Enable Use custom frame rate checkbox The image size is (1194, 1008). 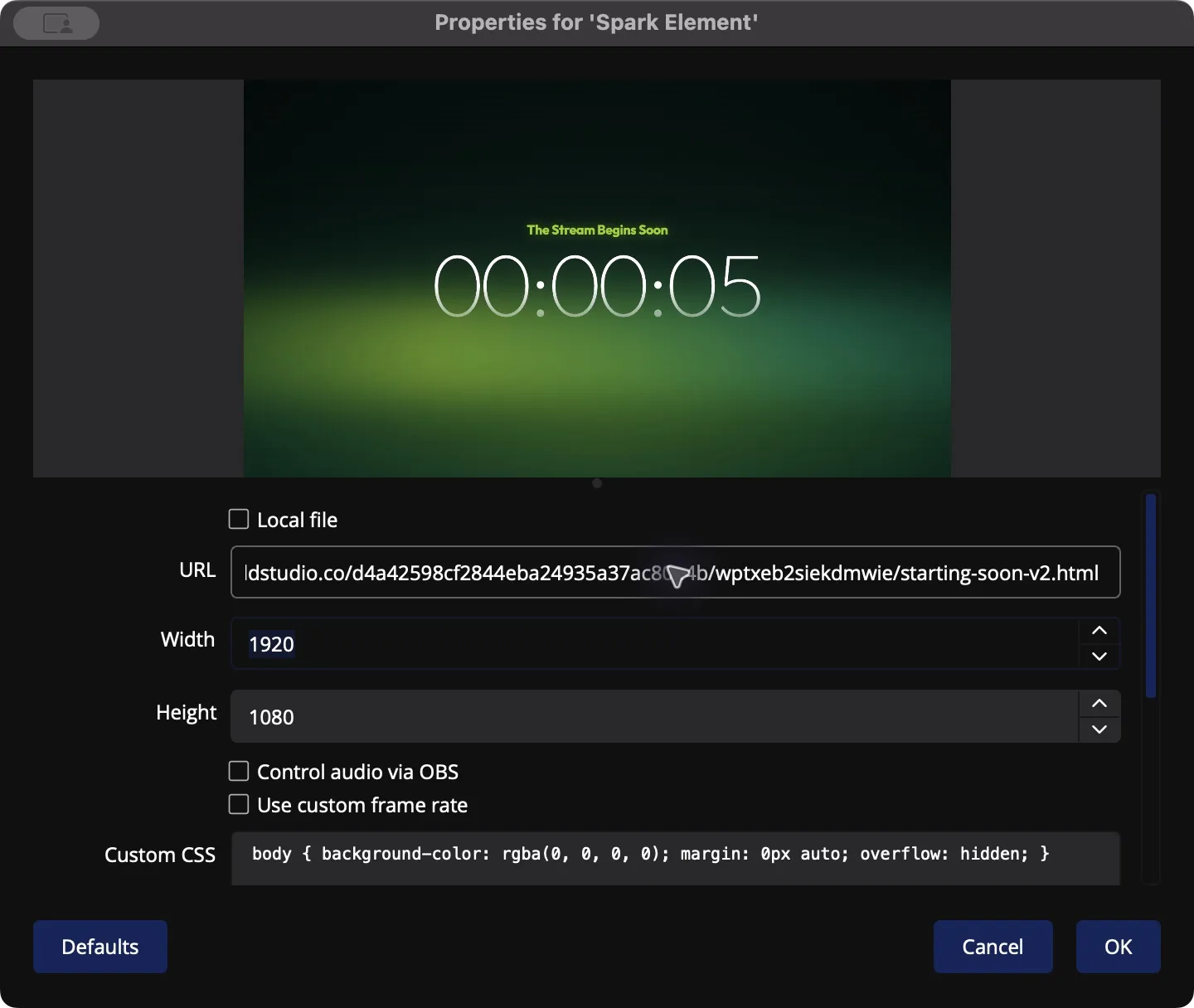pyautogui.click(x=239, y=804)
